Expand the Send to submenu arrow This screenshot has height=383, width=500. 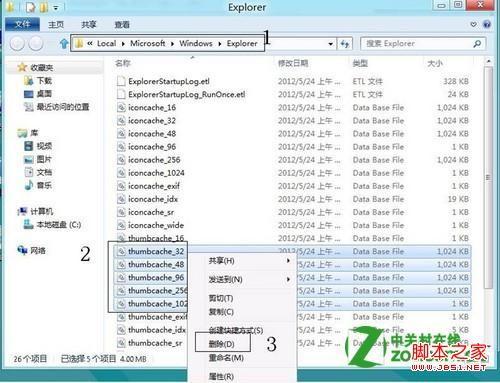click(288, 279)
